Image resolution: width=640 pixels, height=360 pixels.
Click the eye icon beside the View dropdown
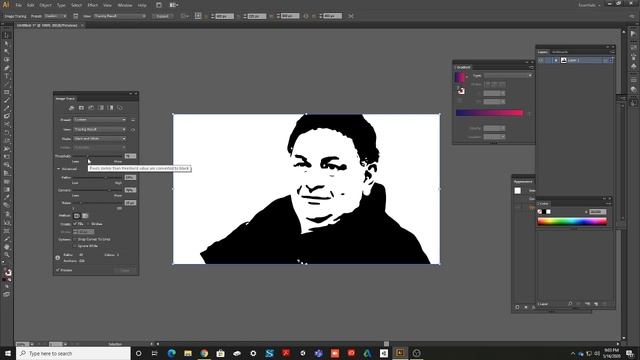pos(133,130)
